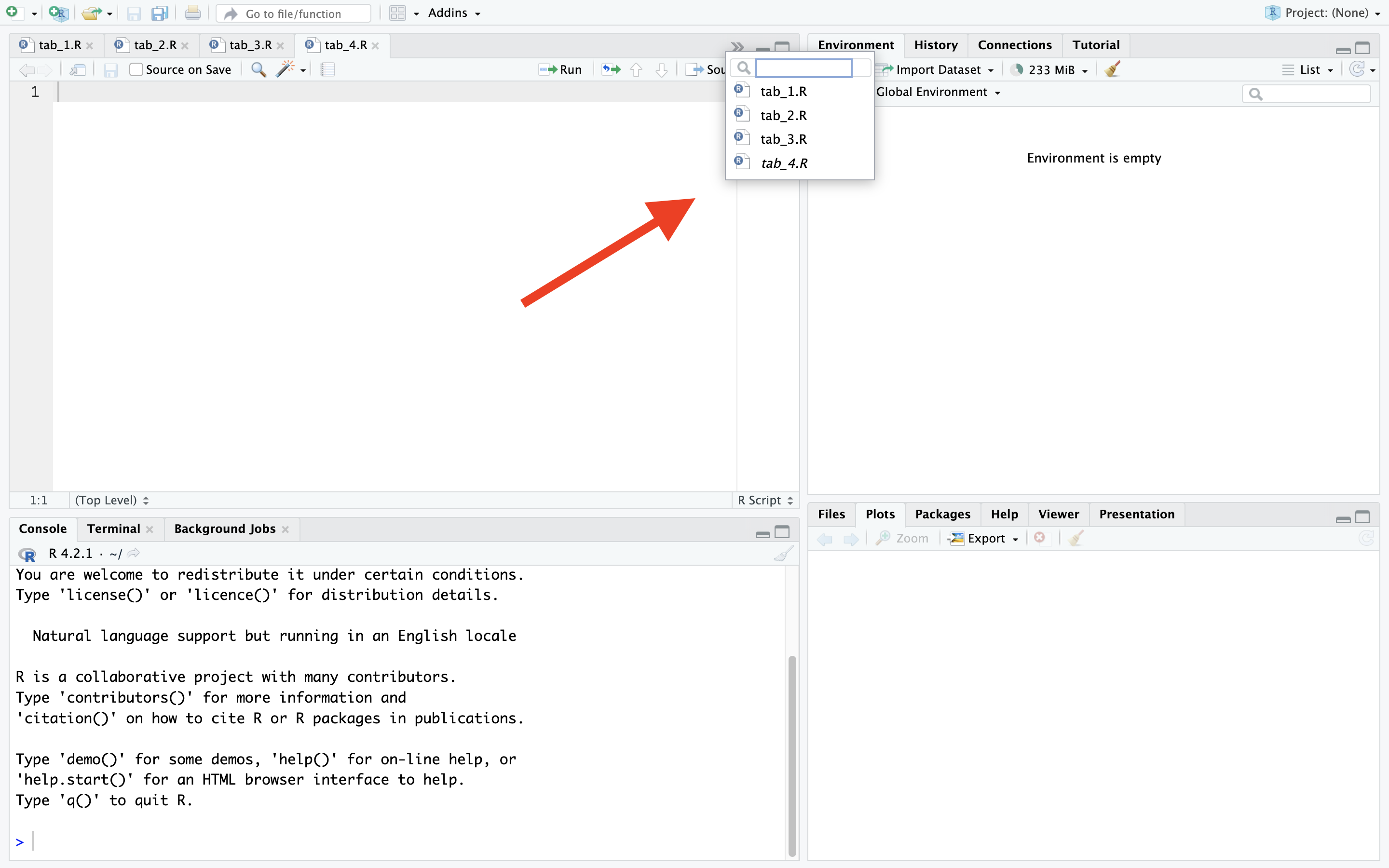Click the Compile Report notebook icon
The height and width of the screenshot is (868, 1389).
point(327,69)
